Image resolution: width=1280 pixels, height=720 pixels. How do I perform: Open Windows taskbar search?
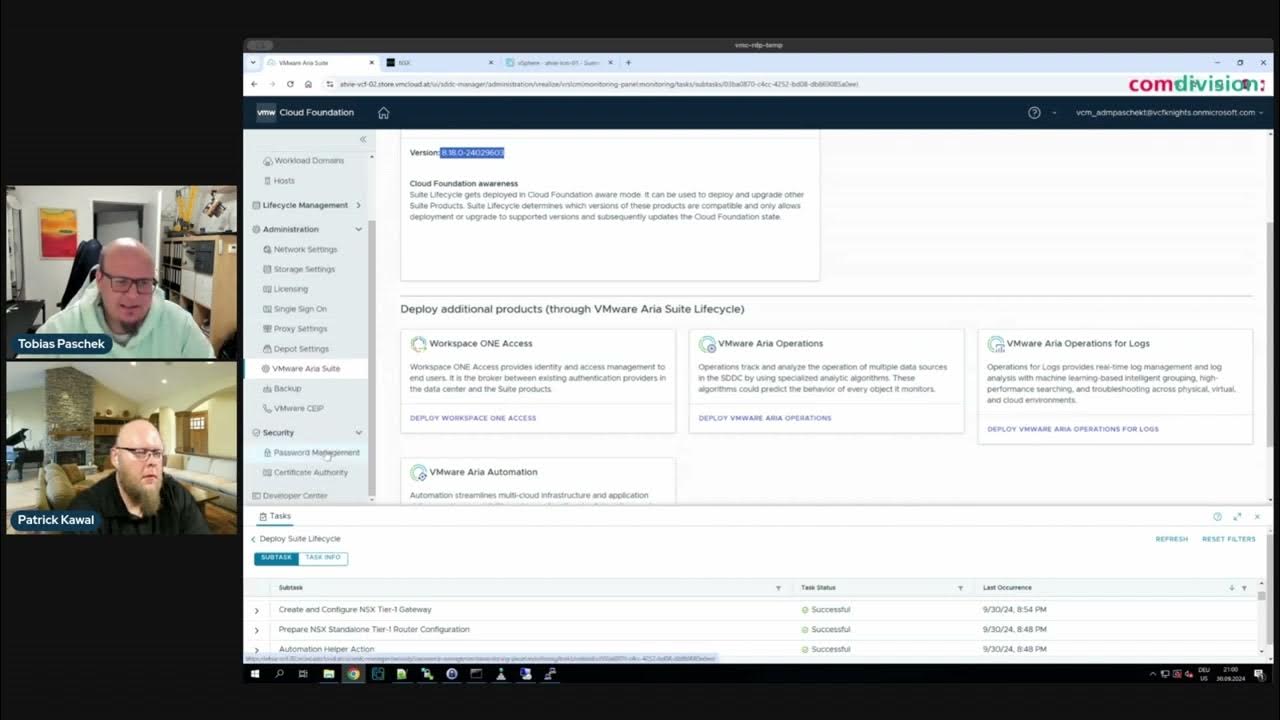pyautogui.click(x=279, y=674)
